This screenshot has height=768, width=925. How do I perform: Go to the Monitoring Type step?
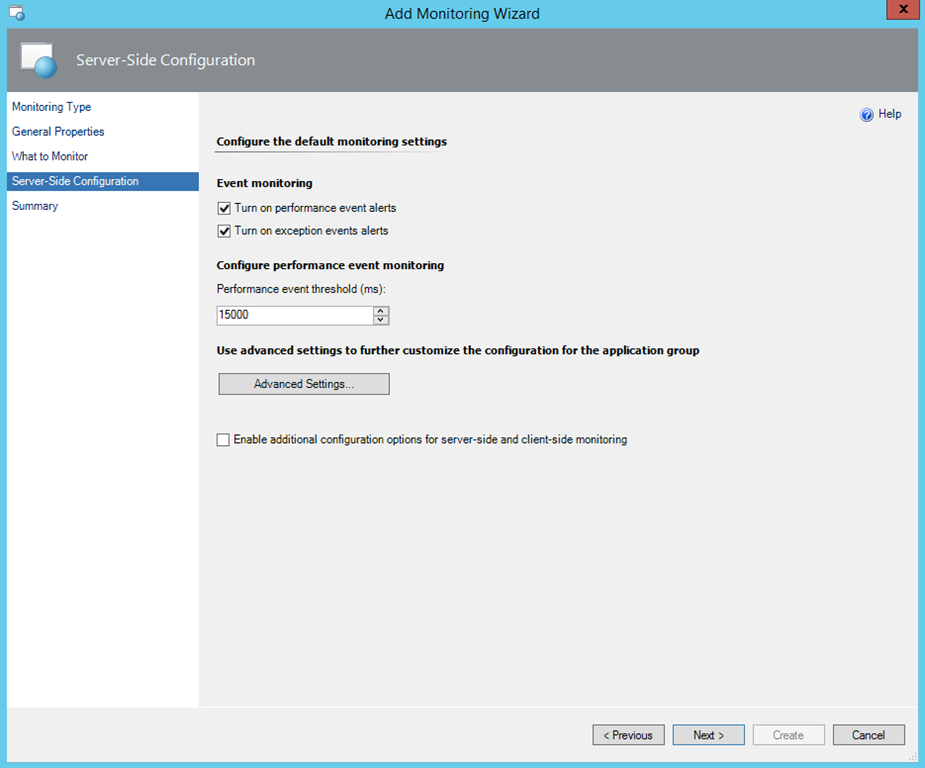[x=52, y=107]
